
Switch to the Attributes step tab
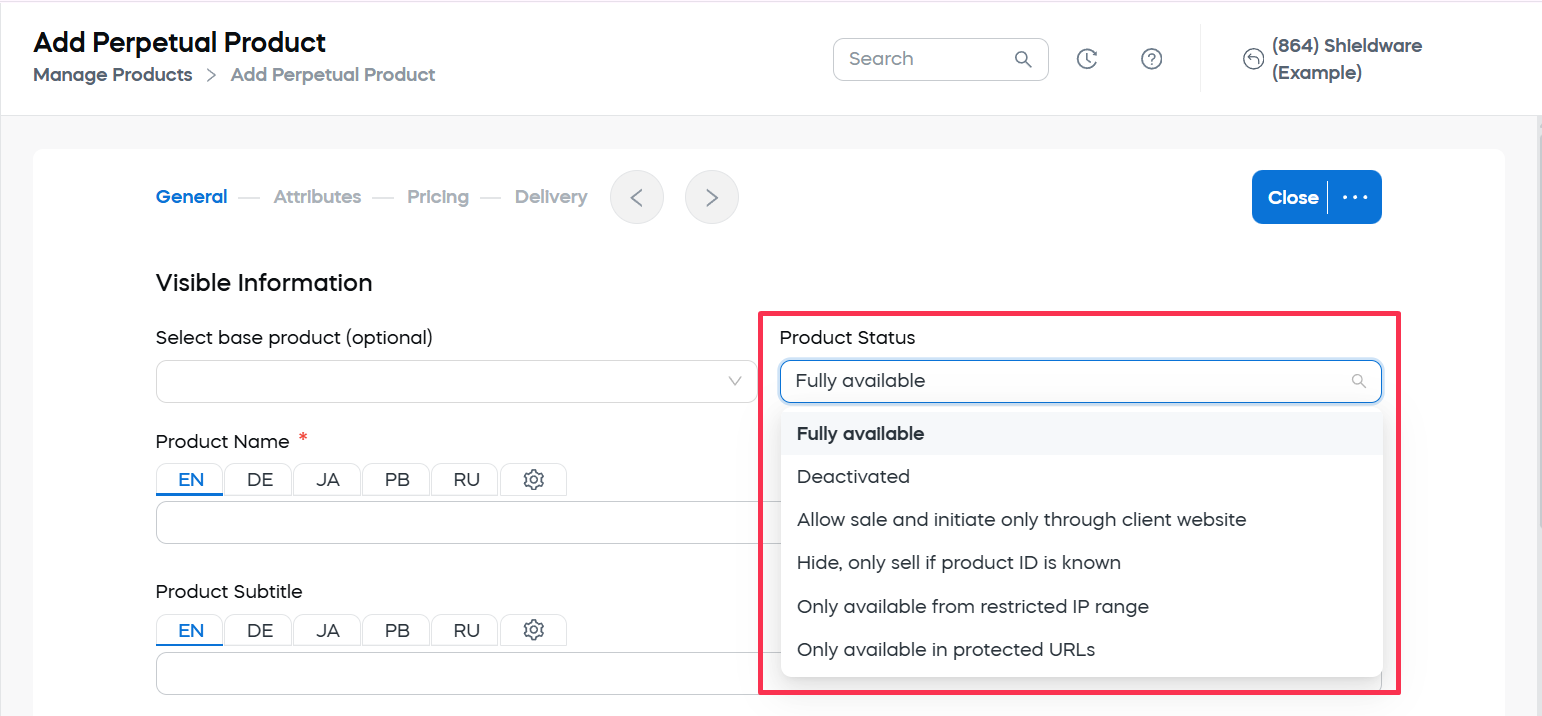tap(318, 197)
